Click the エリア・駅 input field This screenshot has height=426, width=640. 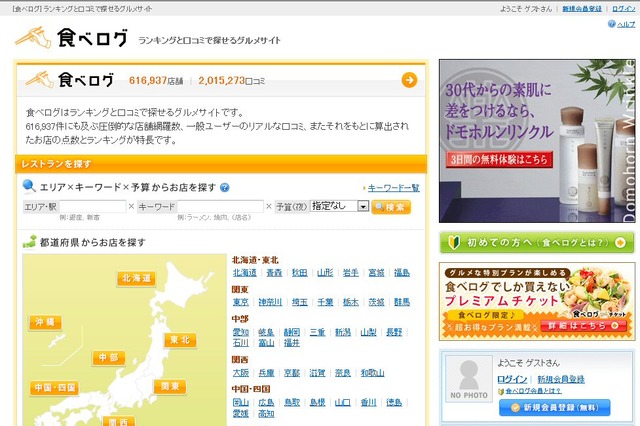pos(93,206)
